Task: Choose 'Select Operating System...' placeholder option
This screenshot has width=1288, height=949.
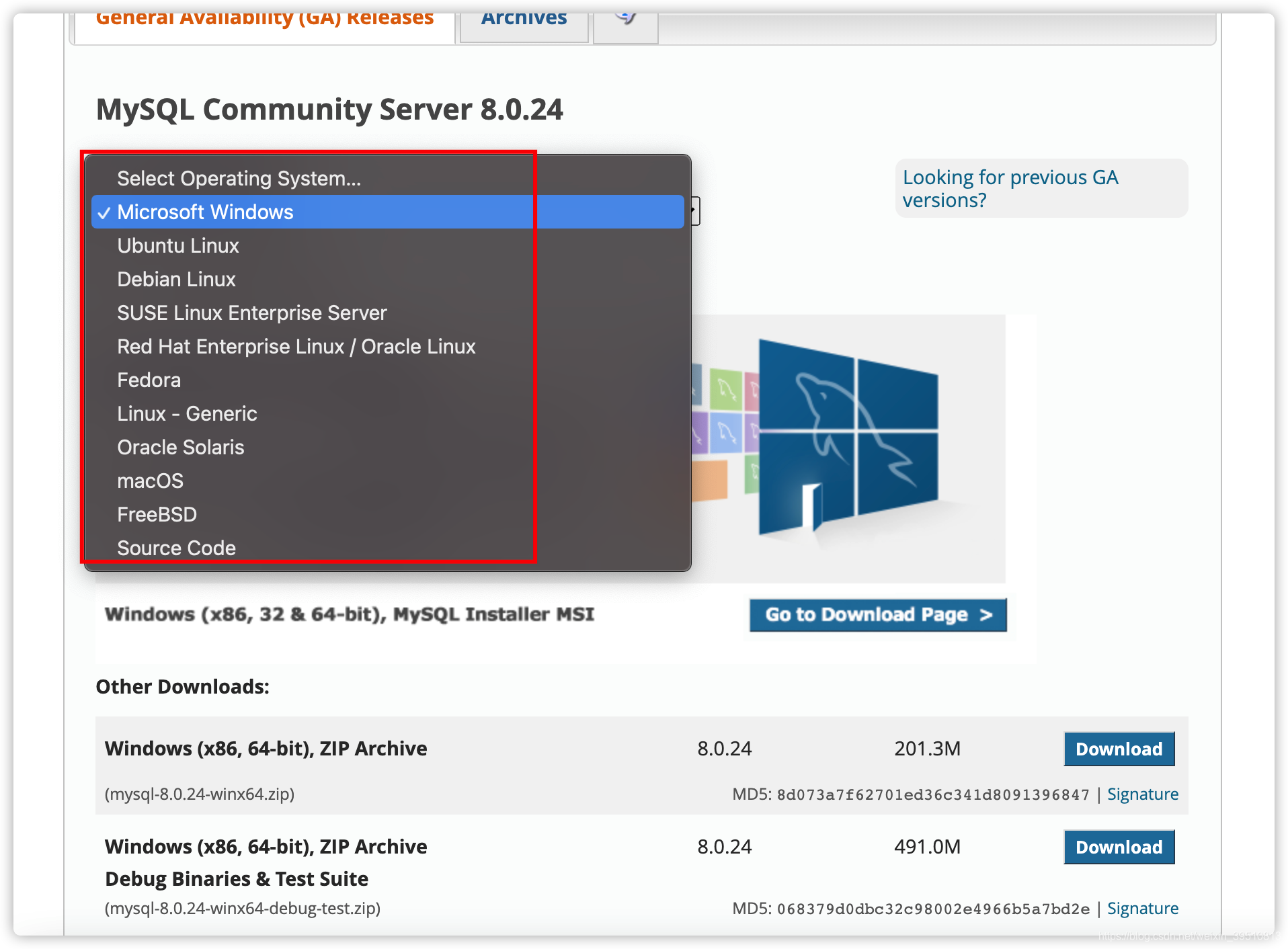Action: (x=387, y=178)
